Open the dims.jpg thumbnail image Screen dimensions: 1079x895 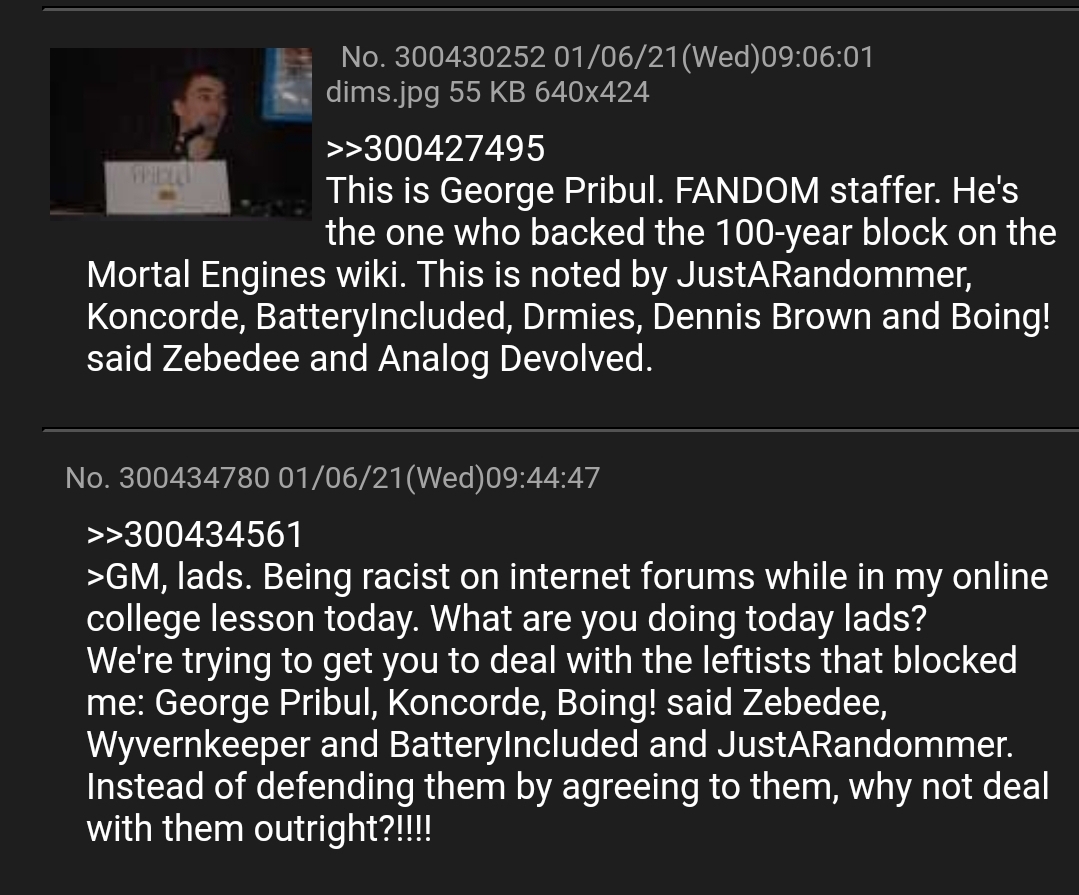180,133
